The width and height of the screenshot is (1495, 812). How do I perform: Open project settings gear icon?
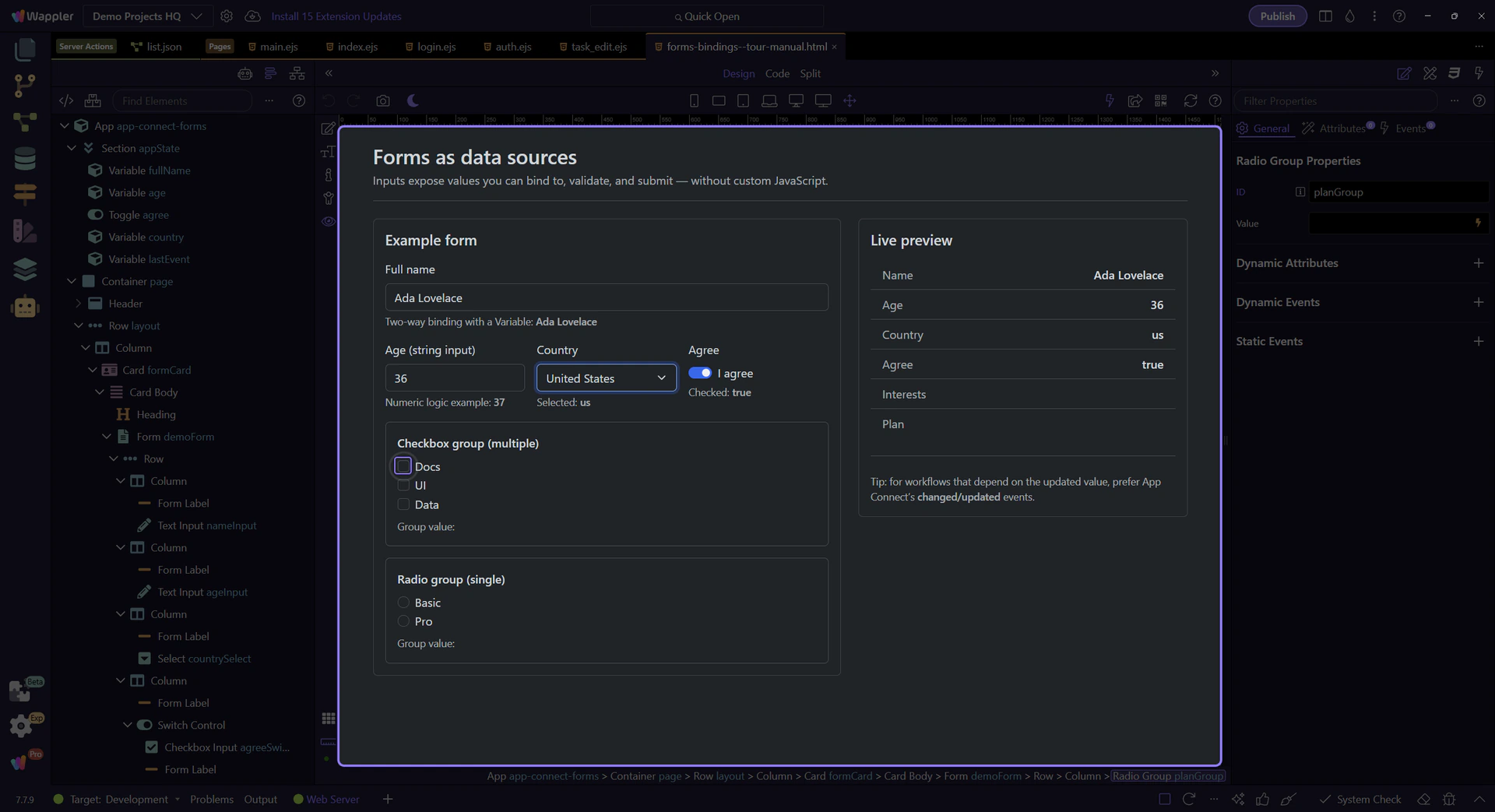click(227, 16)
